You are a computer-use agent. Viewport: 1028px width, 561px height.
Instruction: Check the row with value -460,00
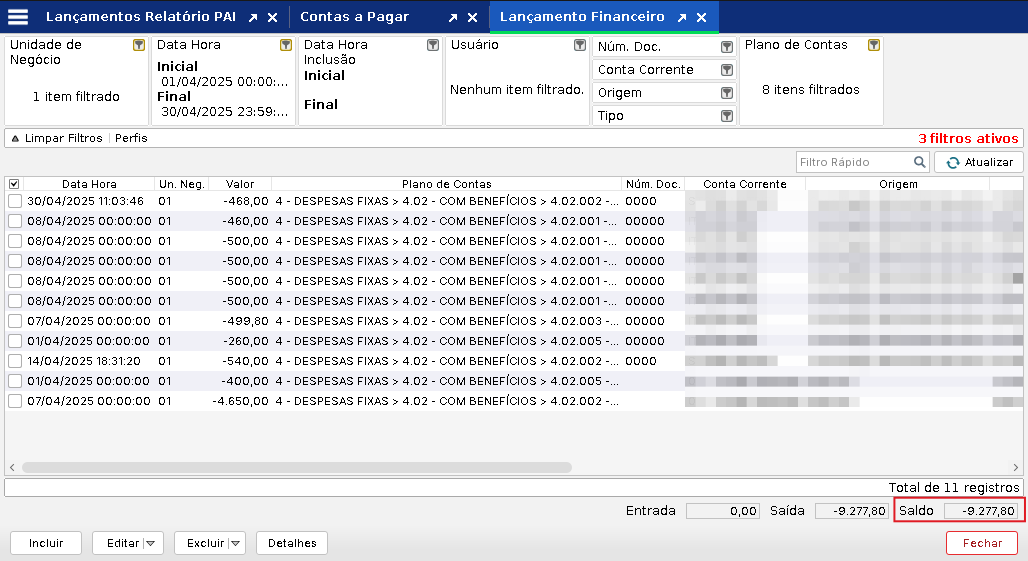click(15, 221)
